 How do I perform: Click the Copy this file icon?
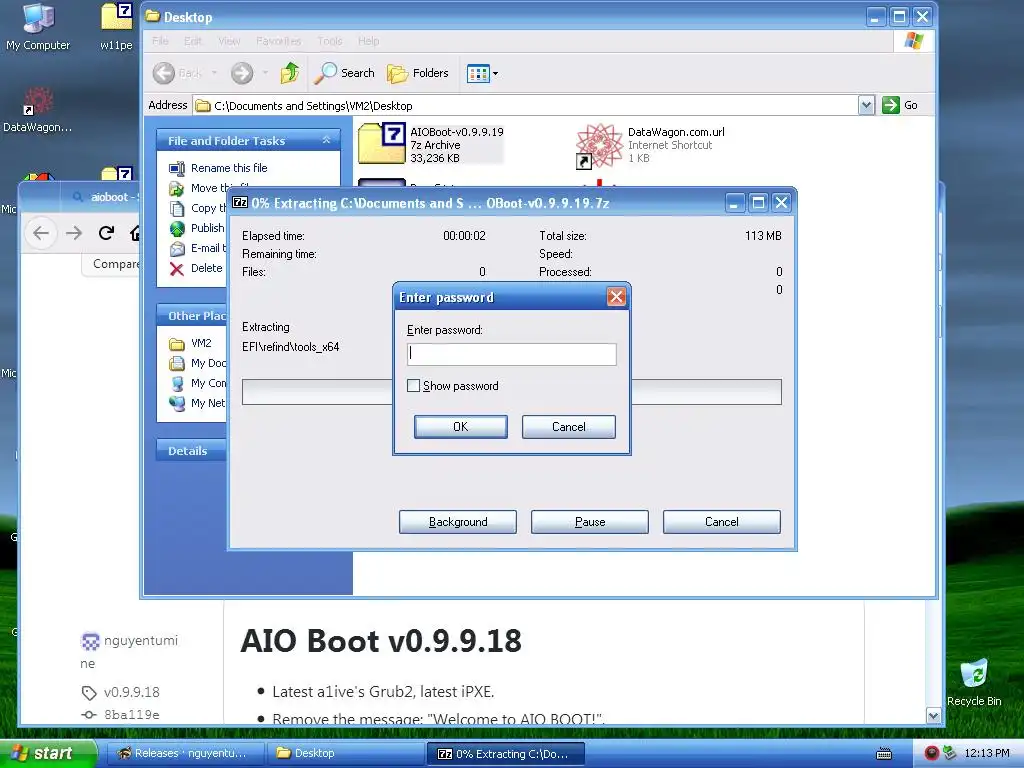pos(177,208)
